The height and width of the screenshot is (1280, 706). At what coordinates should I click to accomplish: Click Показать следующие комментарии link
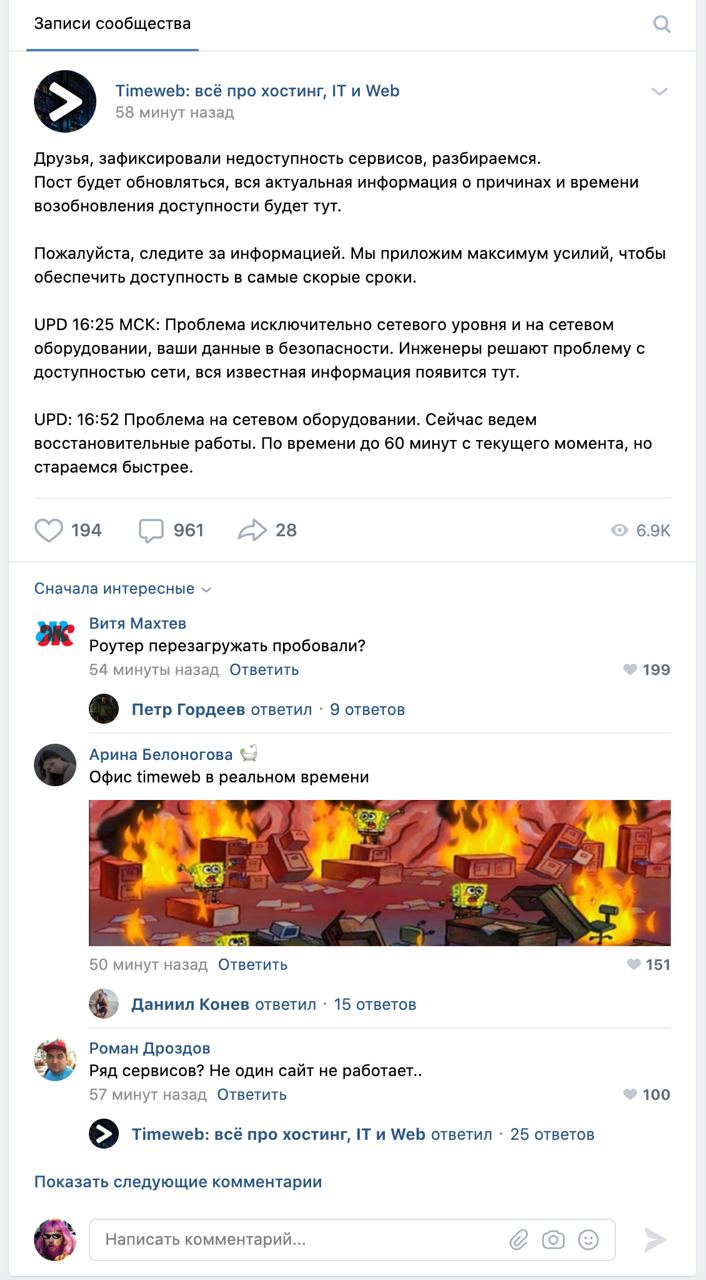[x=178, y=1182]
